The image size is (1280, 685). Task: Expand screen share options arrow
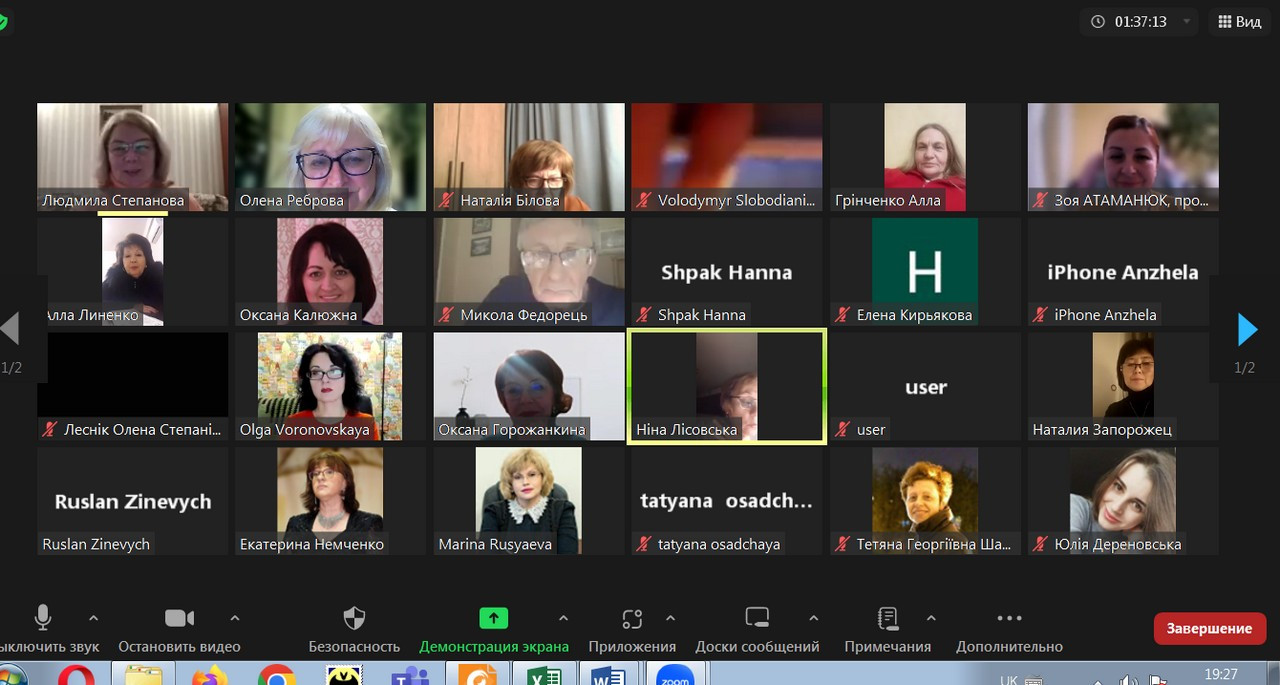(x=563, y=618)
